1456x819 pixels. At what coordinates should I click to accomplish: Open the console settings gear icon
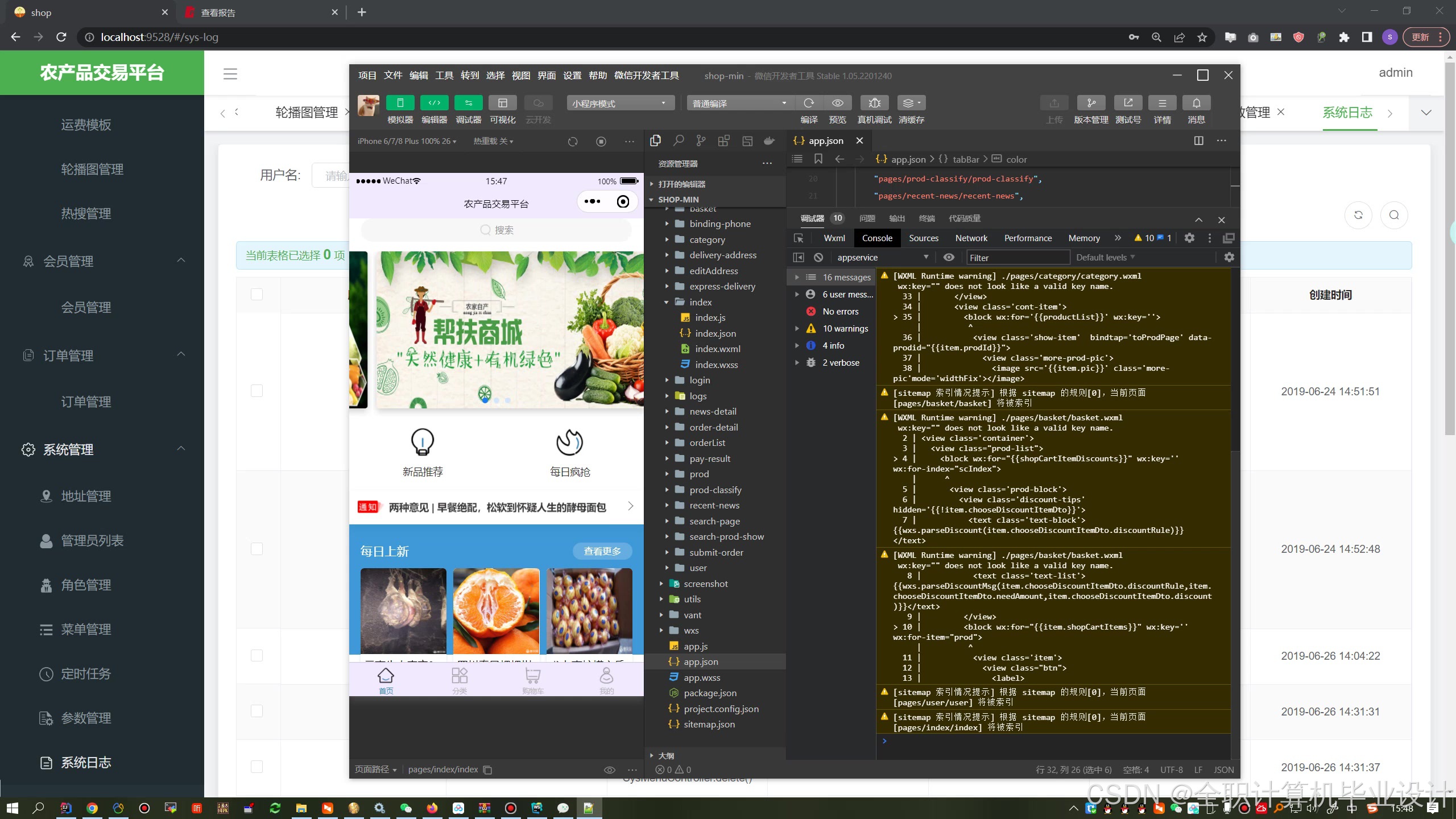click(1229, 258)
